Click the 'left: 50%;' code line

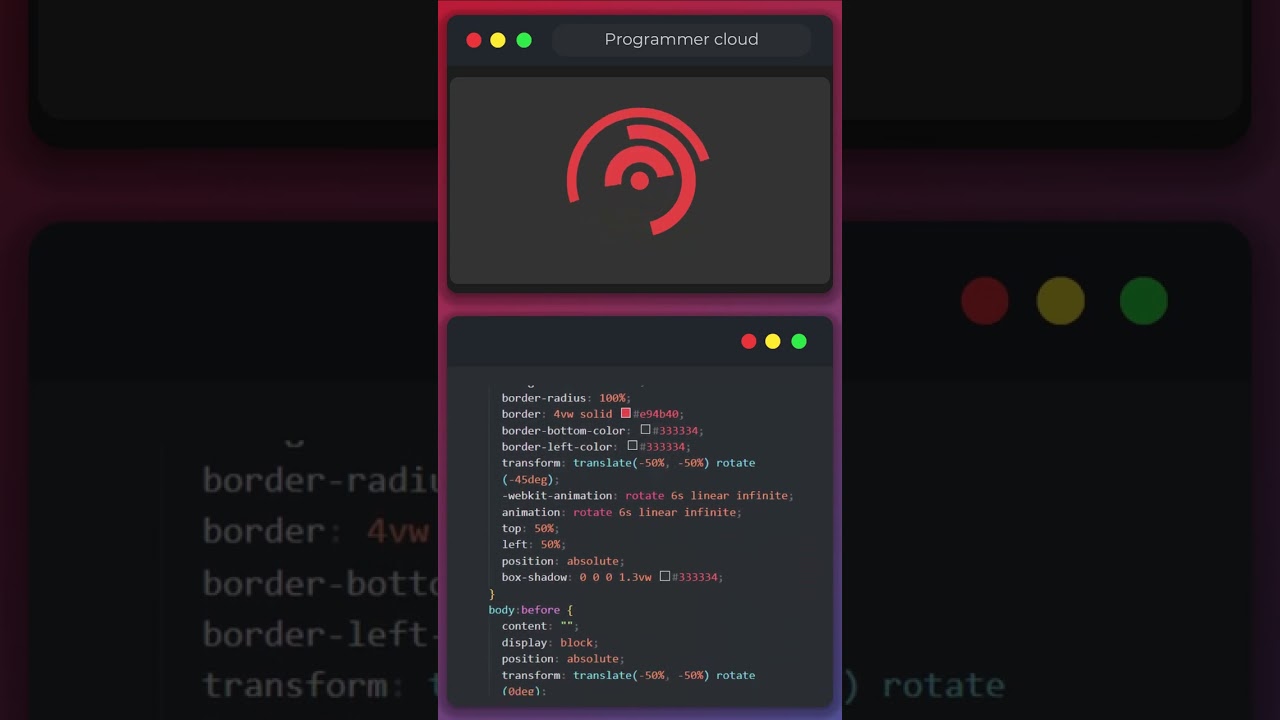[533, 544]
